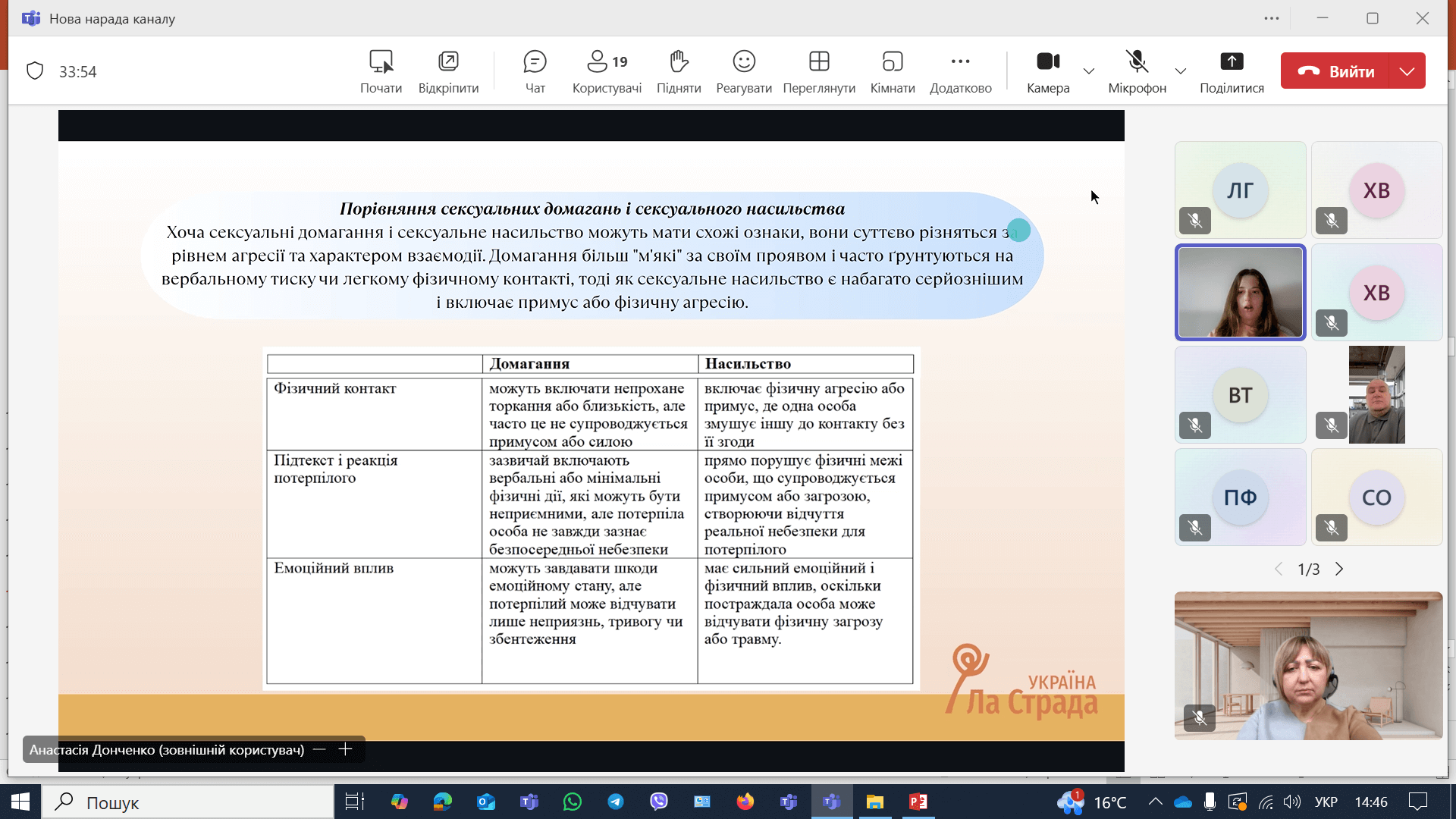Image resolution: width=1456 pixels, height=819 pixels.
Task: Open the meeting security shield icon
Action: click(x=35, y=71)
